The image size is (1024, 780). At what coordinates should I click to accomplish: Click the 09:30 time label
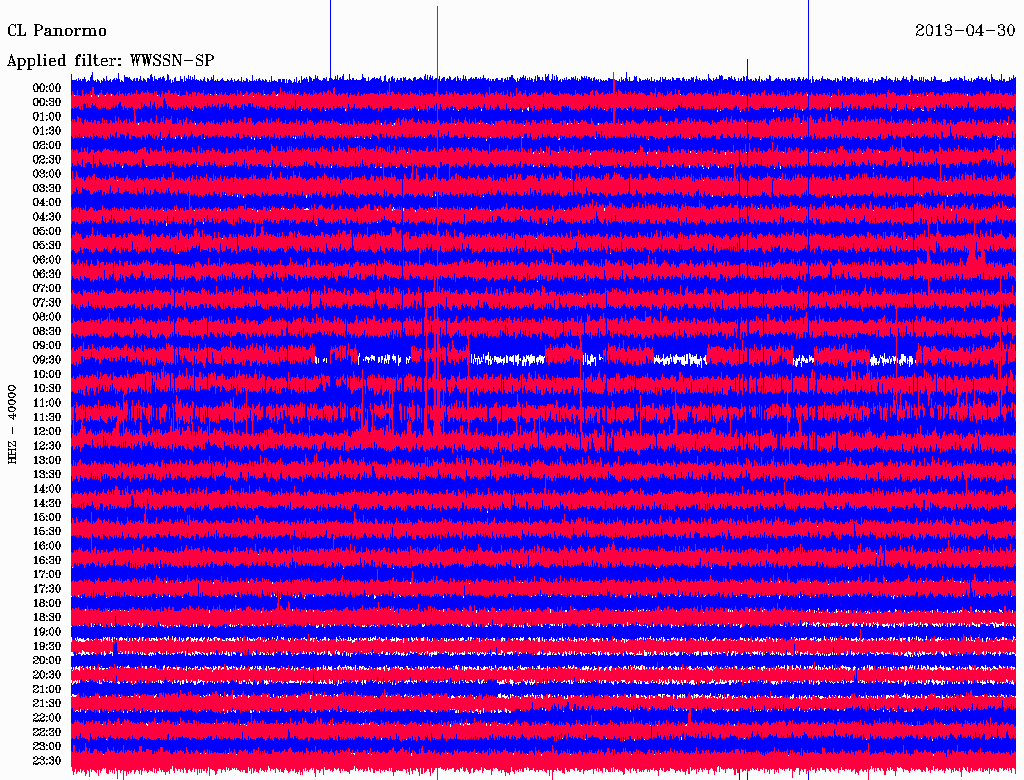pyautogui.click(x=47, y=360)
